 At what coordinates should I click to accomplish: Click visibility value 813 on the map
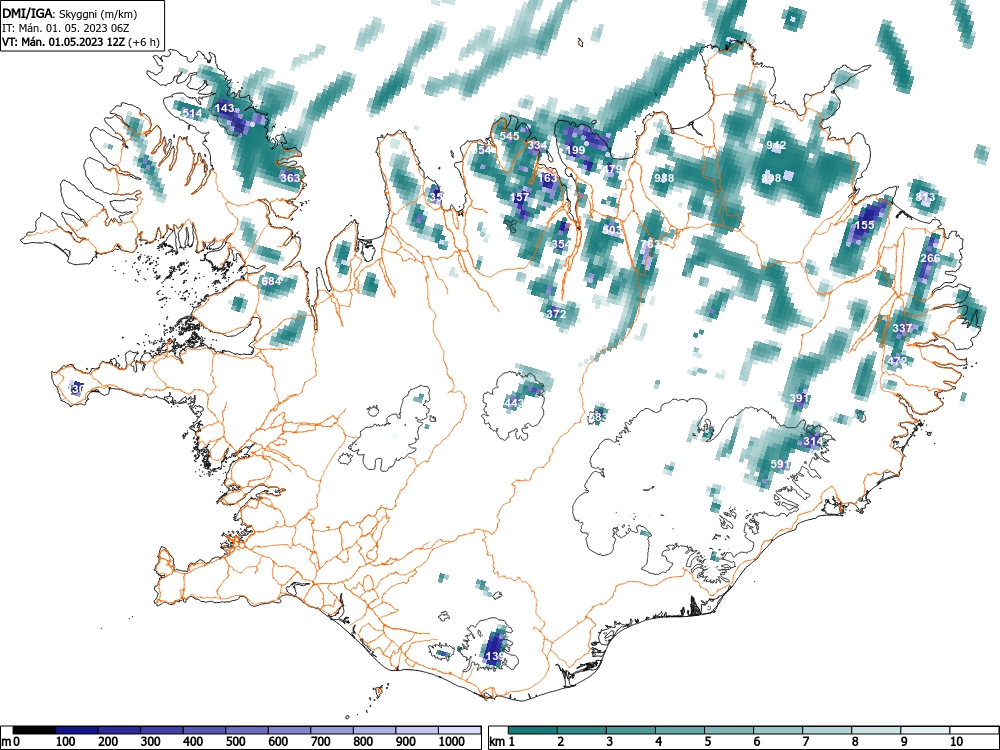[x=925, y=197]
